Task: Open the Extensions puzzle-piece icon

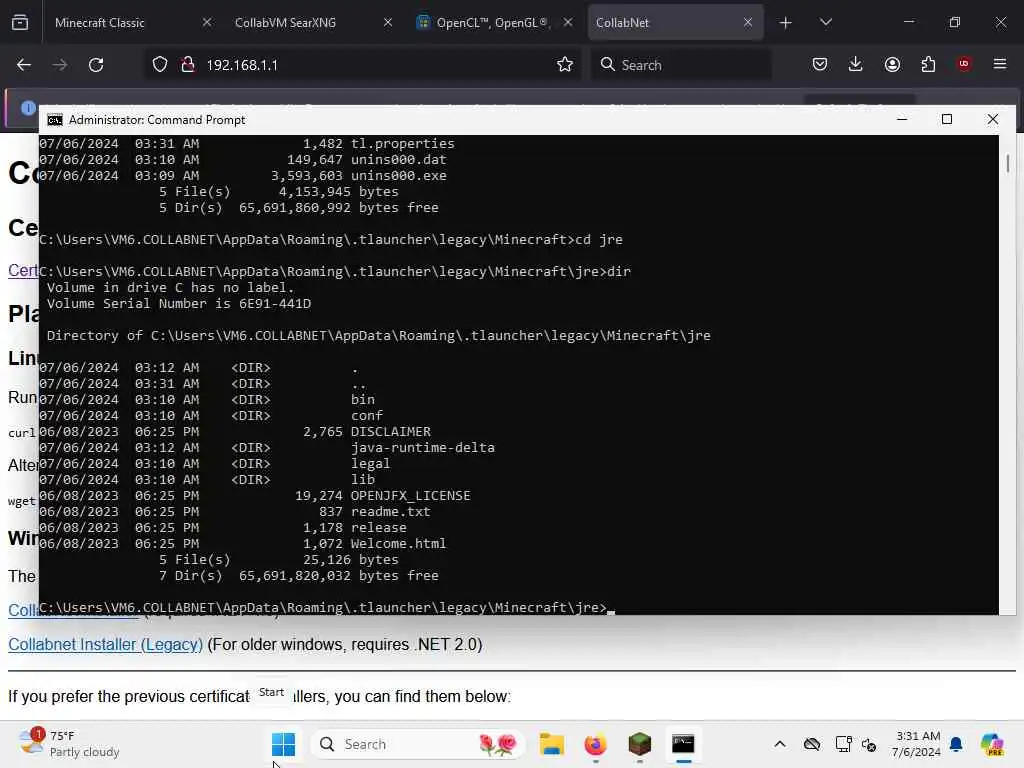Action: click(x=928, y=64)
